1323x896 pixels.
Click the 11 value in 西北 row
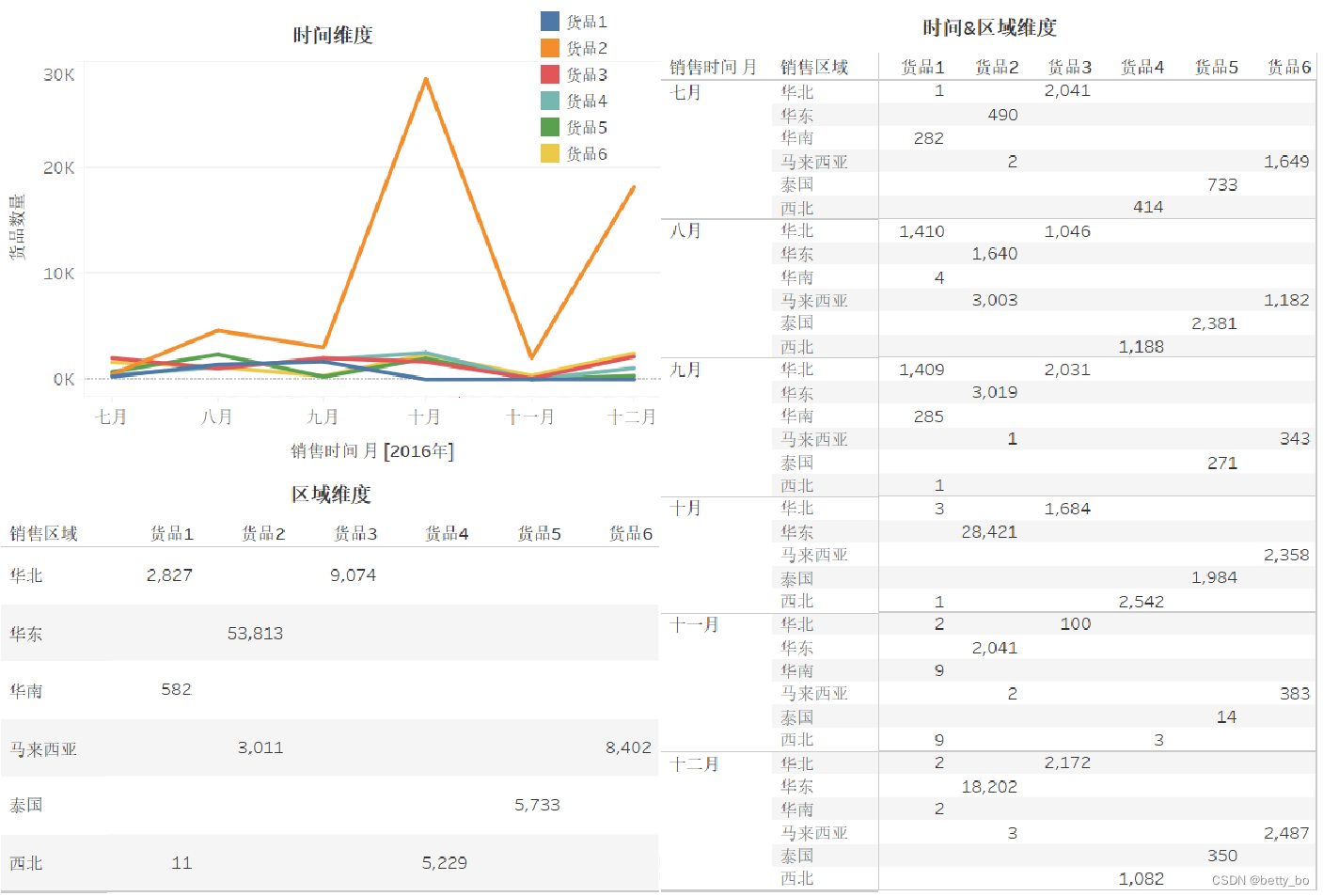pyautogui.click(x=181, y=862)
